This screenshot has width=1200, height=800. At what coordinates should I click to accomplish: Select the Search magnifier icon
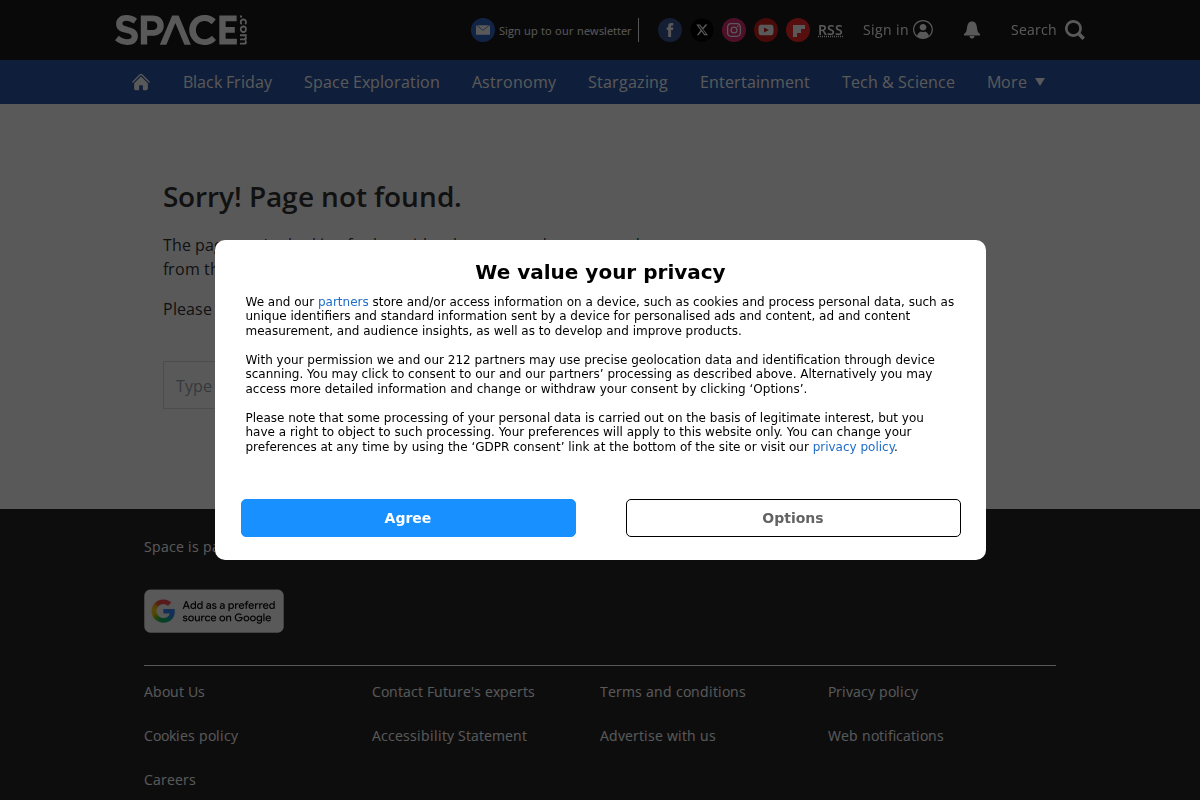click(1076, 30)
